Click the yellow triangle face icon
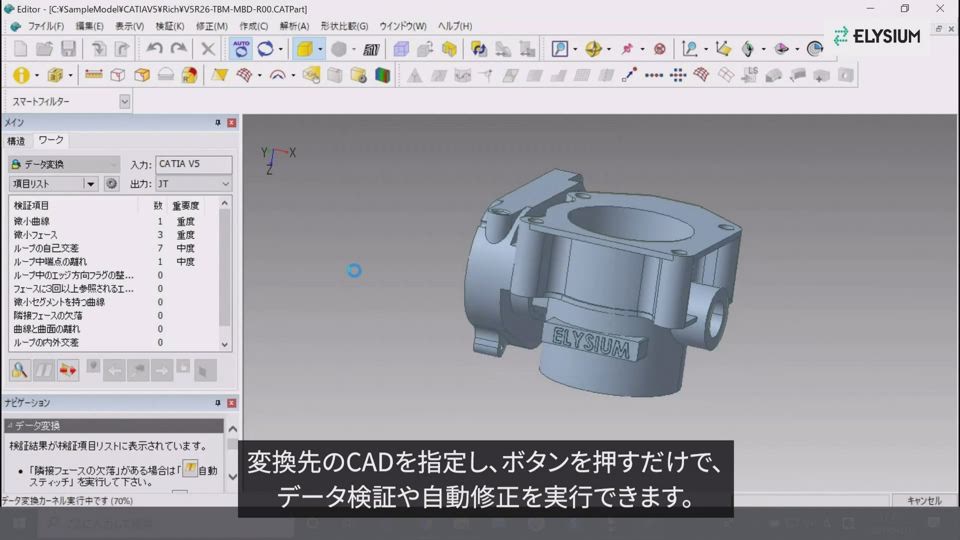 pyautogui.click(x=219, y=75)
